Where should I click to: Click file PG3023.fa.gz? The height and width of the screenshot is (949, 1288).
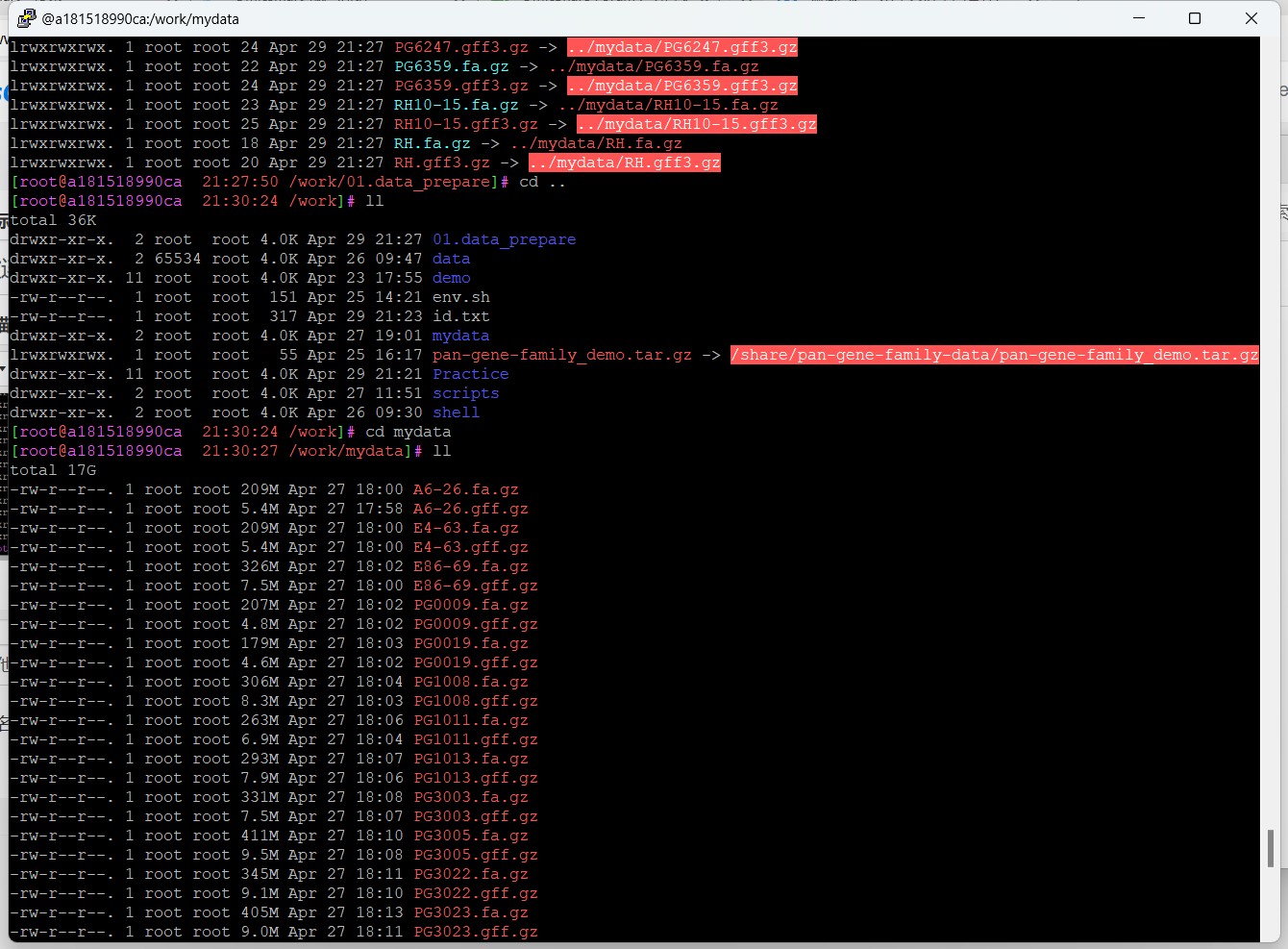[470, 912]
